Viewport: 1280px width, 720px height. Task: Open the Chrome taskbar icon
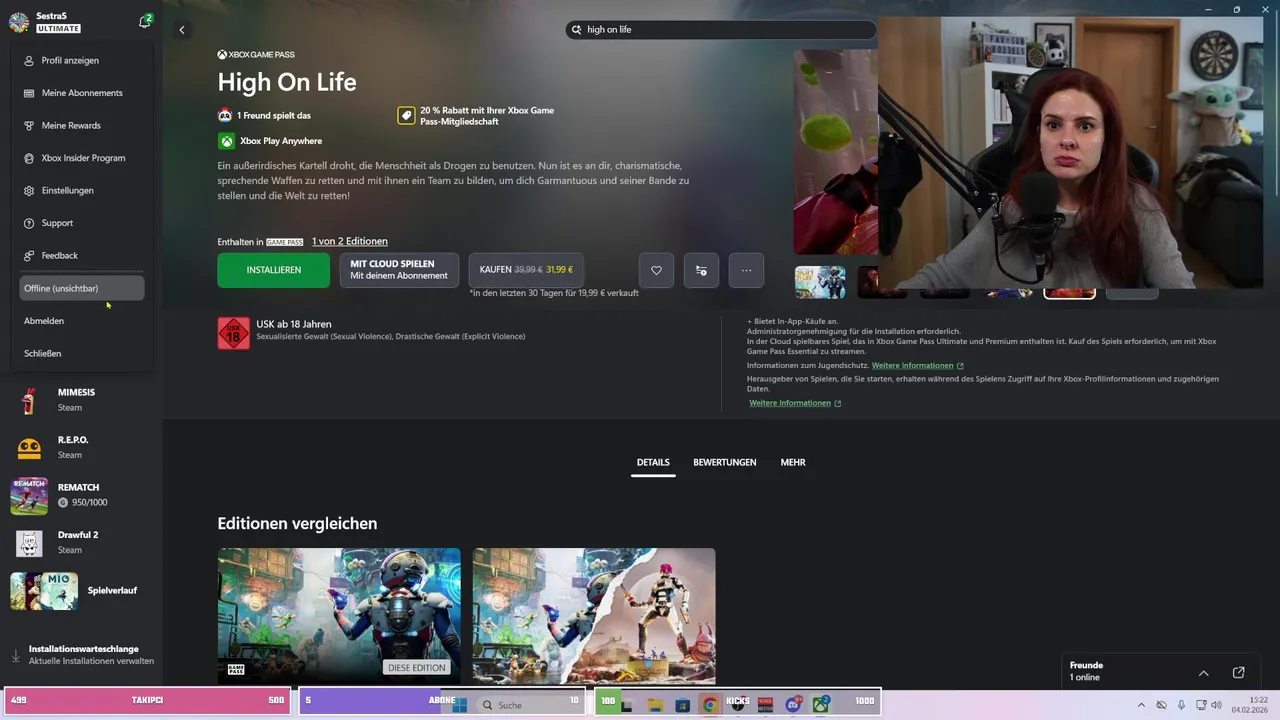pos(709,704)
